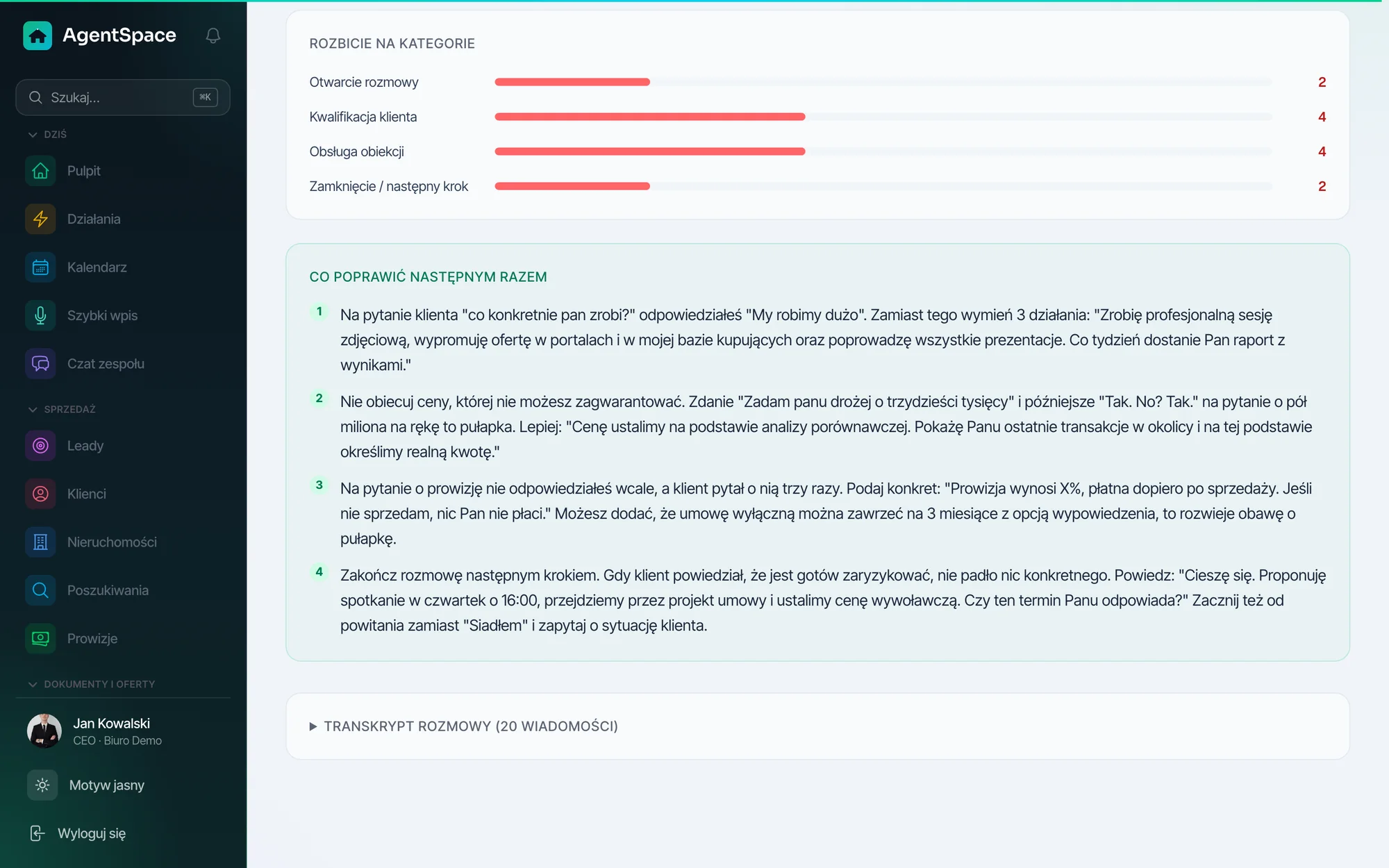Click tip number 1 badge
This screenshot has height=868, width=1389.
coord(319,312)
